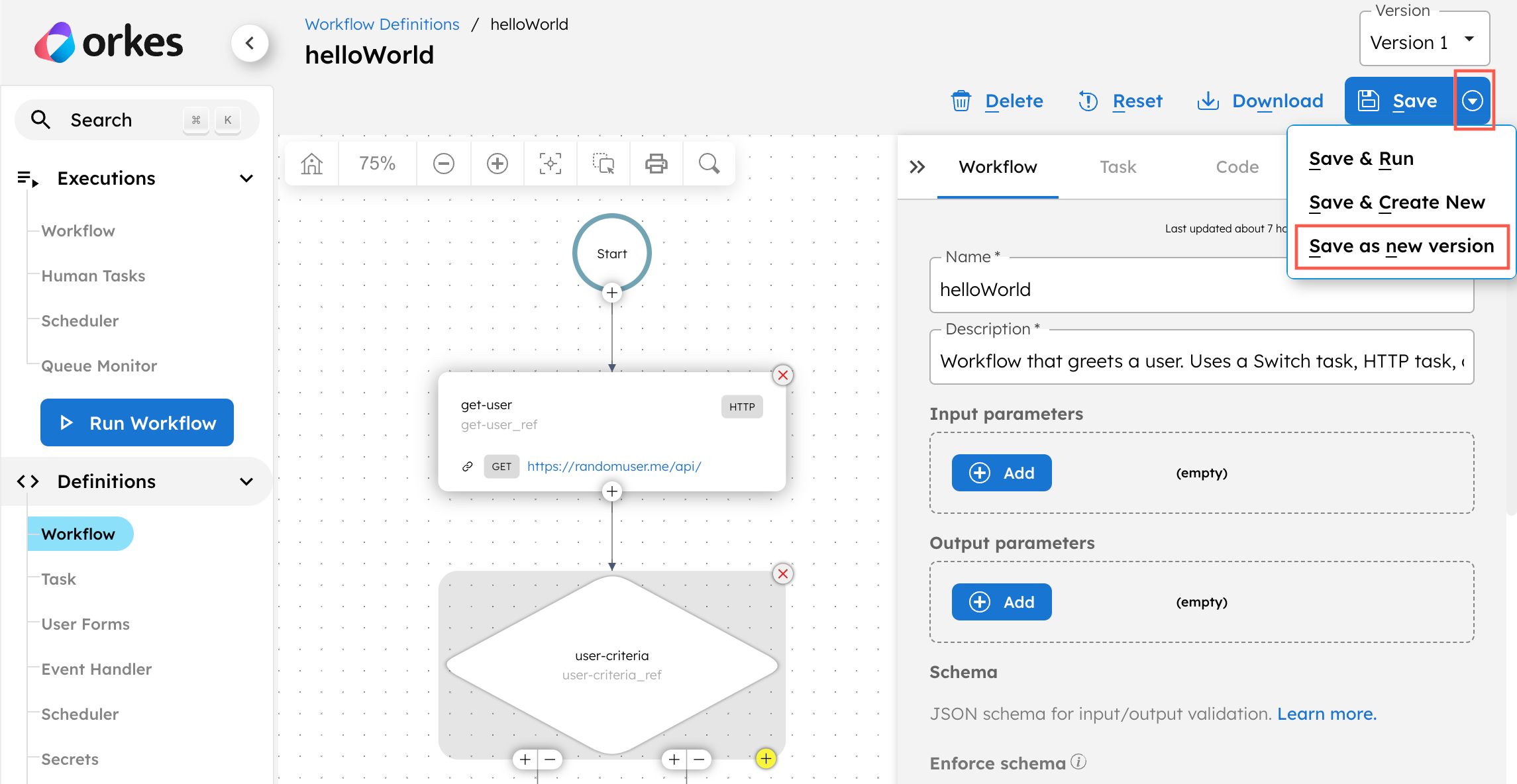This screenshot has height=784, width=1517.
Task: Select the user-criteria switch node
Action: coord(612,665)
